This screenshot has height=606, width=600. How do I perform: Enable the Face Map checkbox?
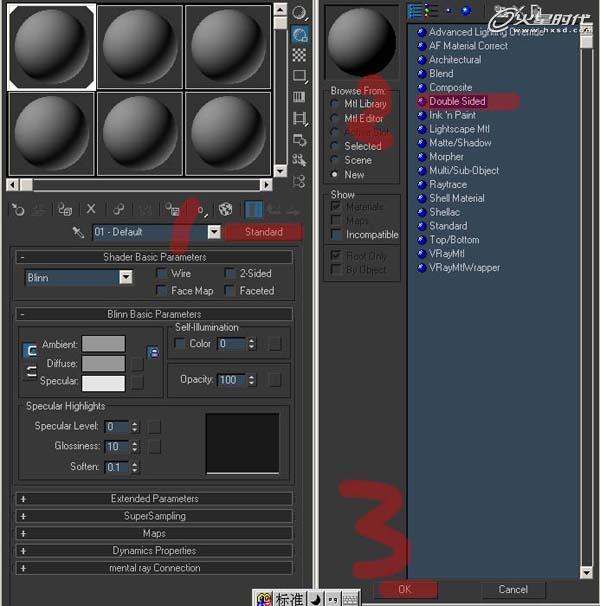(x=162, y=291)
